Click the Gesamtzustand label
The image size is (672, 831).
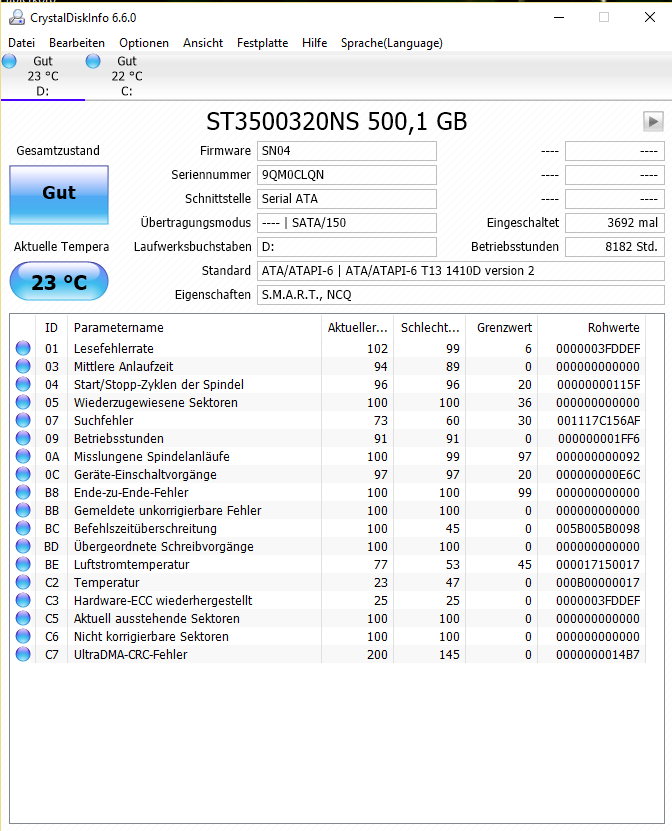tap(58, 151)
